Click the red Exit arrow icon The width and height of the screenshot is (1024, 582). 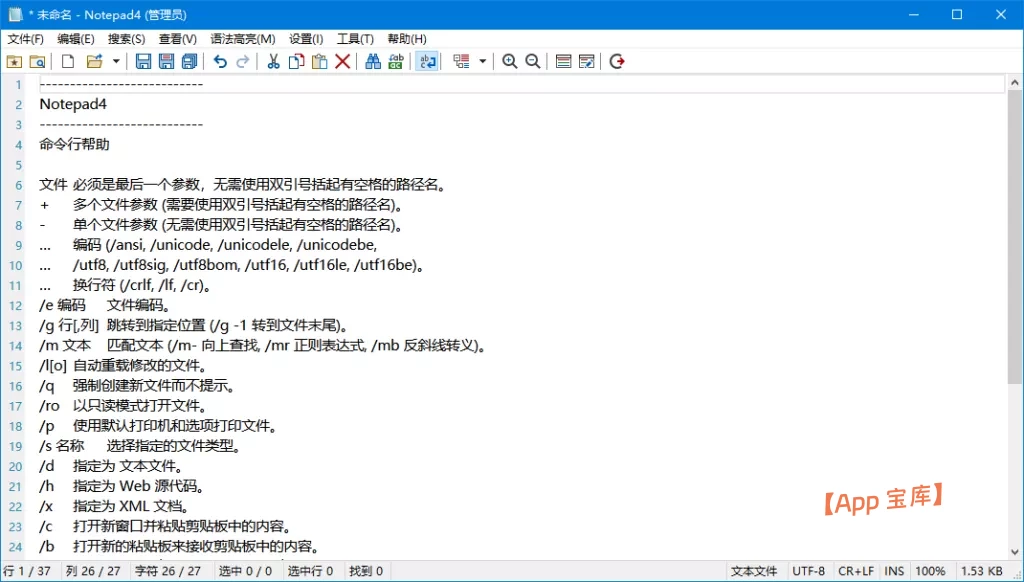(x=617, y=62)
